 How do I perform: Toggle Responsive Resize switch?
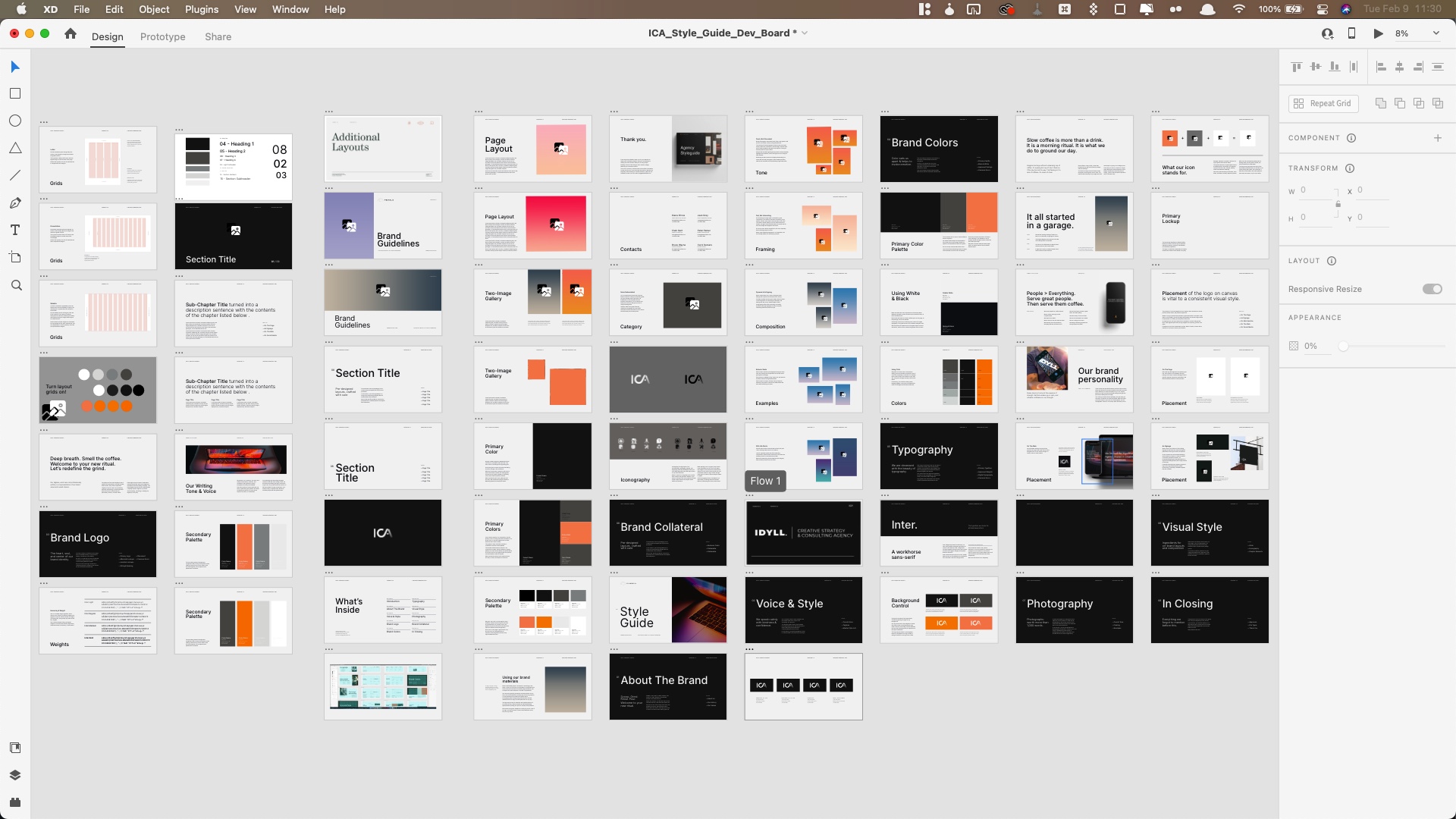click(1432, 289)
